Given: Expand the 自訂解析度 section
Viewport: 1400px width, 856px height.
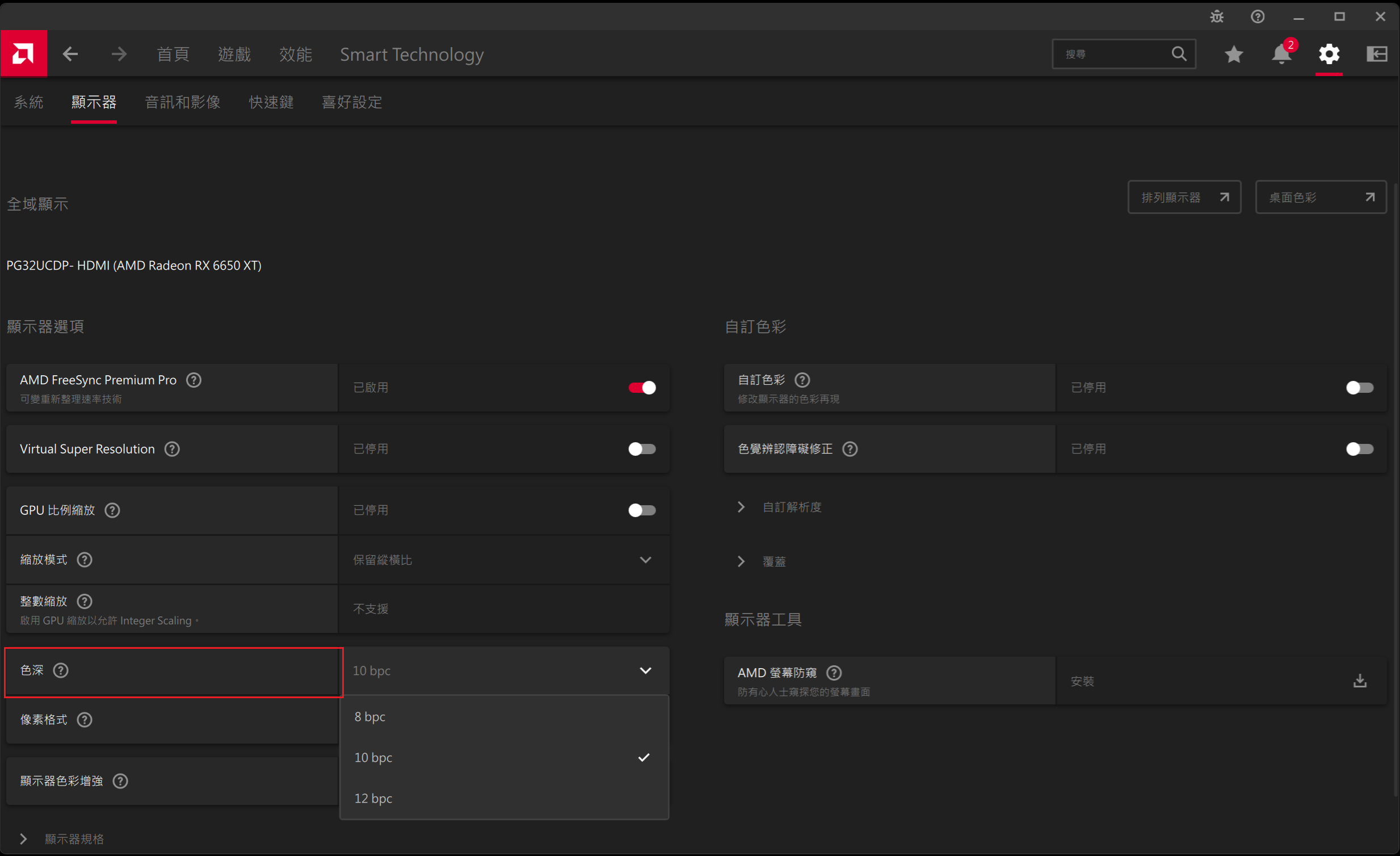Looking at the screenshot, I should tap(792, 507).
